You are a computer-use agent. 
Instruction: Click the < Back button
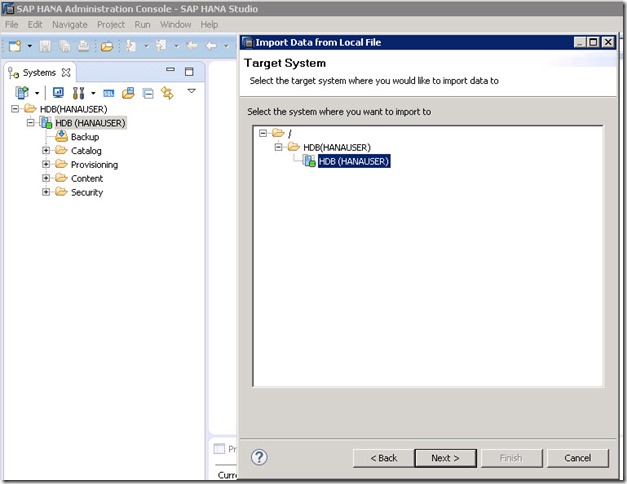(x=383, y=458)
